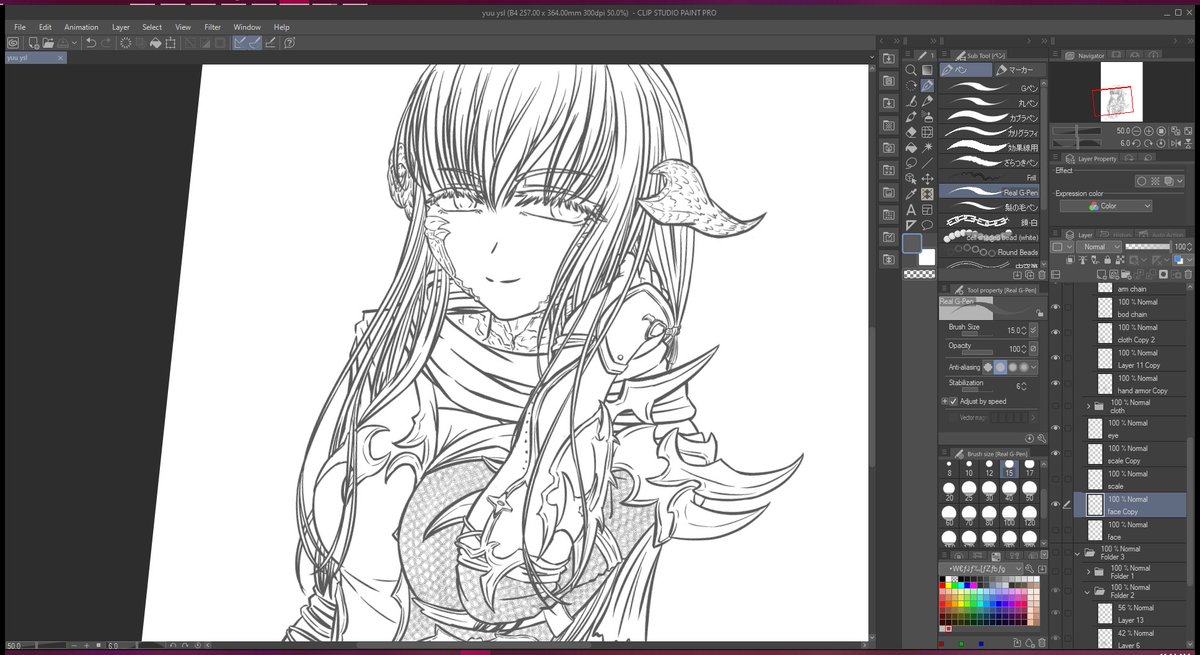Collapse 'Folder 2' in layer list
Screen dimensions: 1200x655
[x=1089, y=591]
